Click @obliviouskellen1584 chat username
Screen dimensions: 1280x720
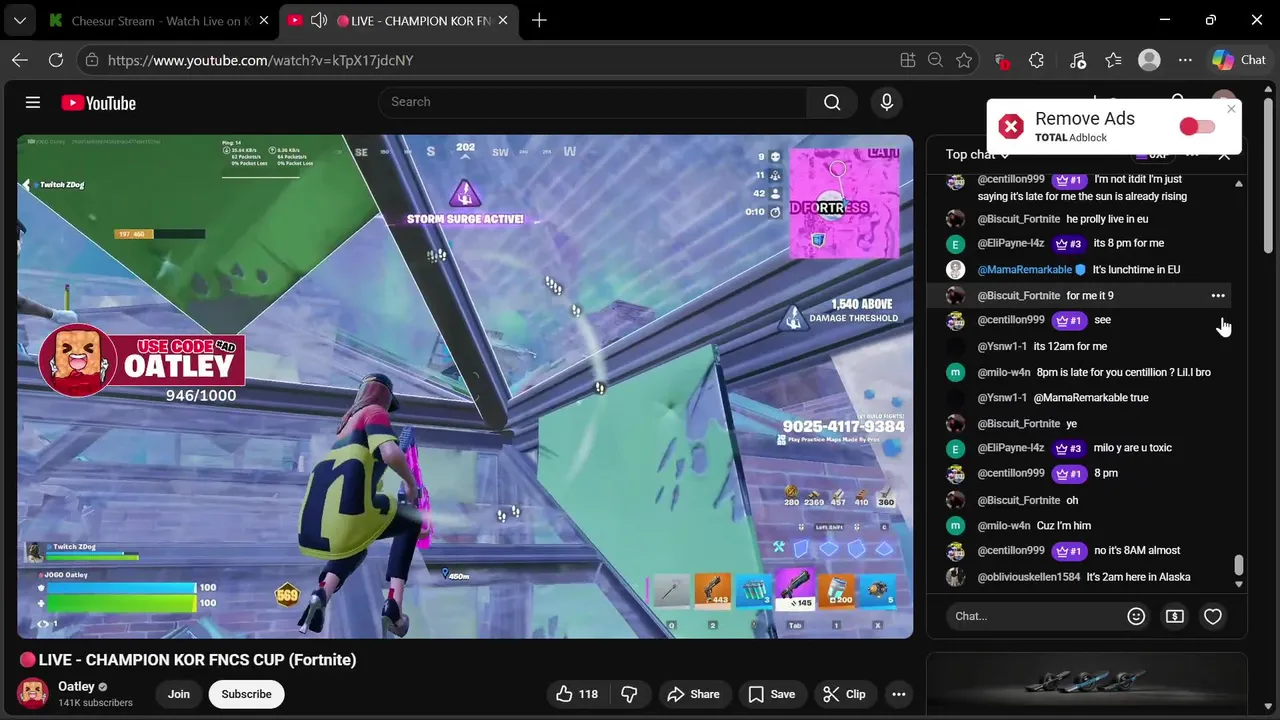click(1029, 577)
